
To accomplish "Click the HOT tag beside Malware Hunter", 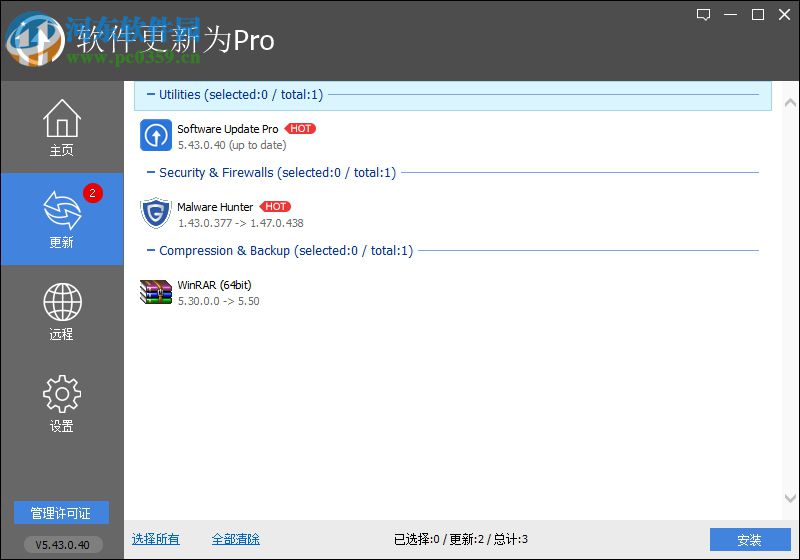I will [275, 207].
